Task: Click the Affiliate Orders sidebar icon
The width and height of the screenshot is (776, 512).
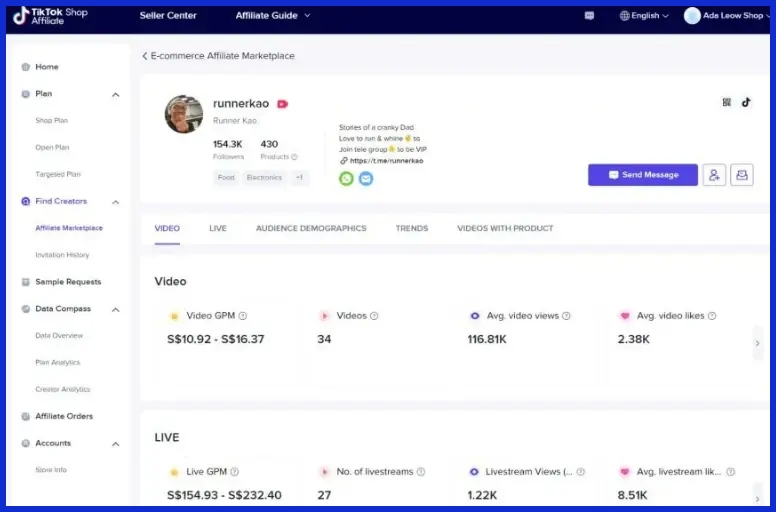Action: [x=26, y=417]
